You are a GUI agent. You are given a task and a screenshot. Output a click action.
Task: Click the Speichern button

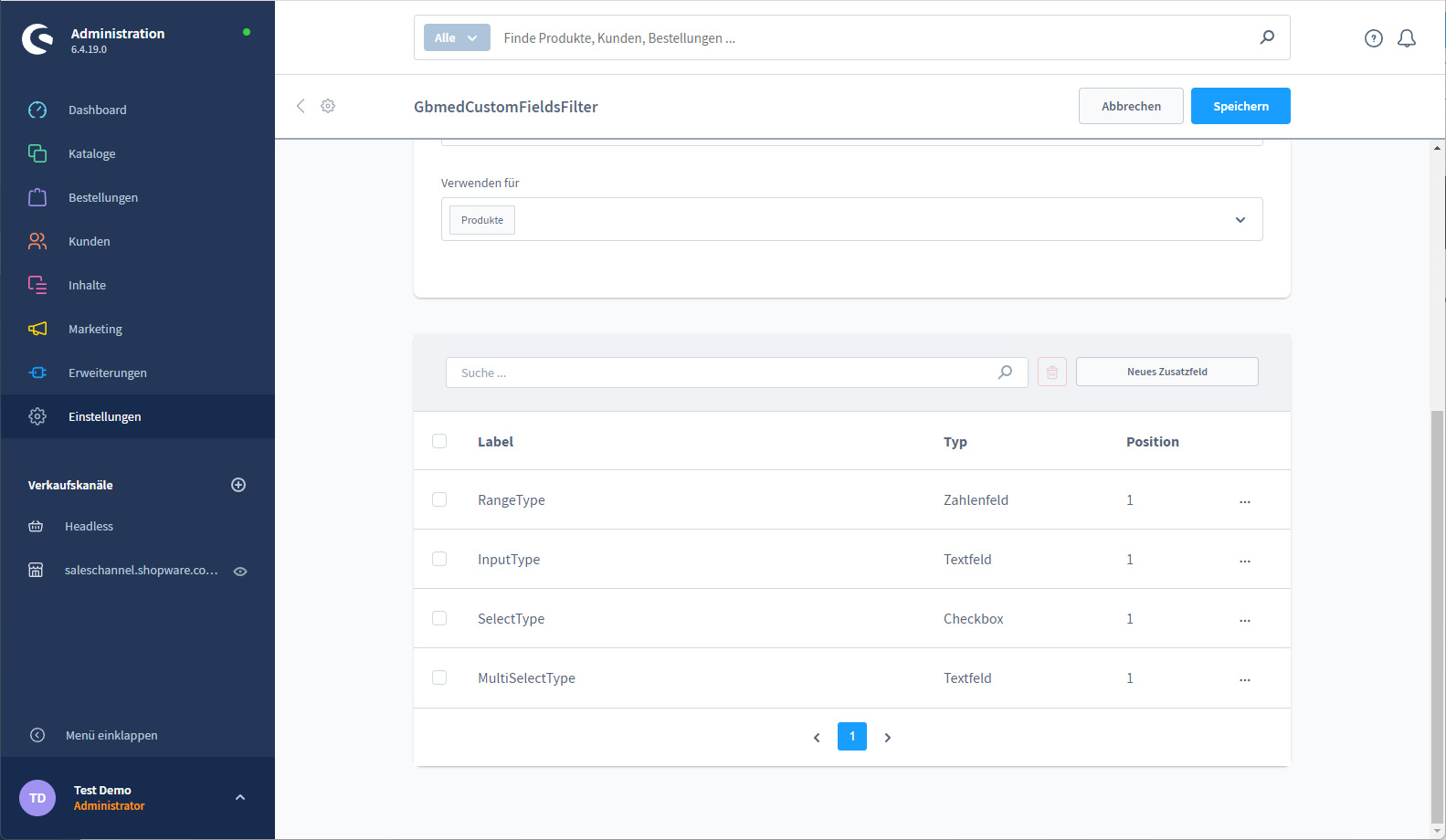1240,106
